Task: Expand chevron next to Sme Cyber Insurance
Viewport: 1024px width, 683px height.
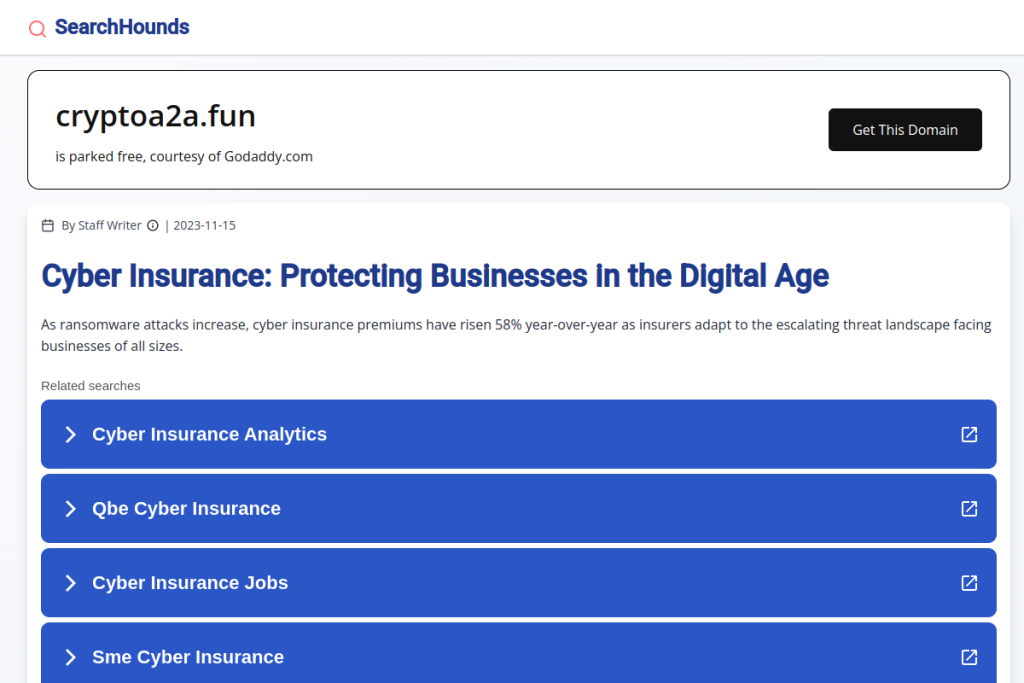Action: pyautogui.click(x=70, y=657)
